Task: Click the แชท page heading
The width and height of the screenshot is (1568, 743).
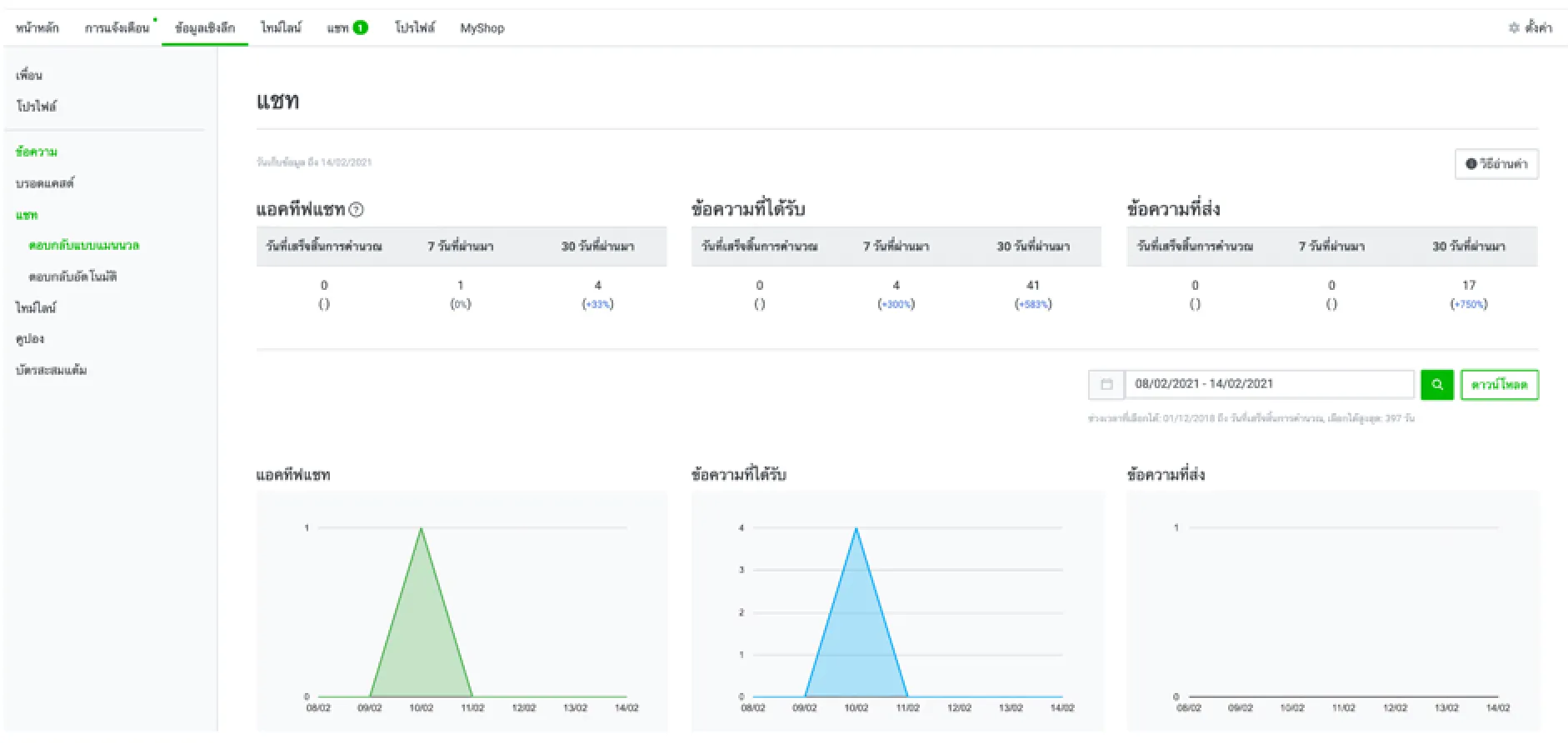Action: 277,102
